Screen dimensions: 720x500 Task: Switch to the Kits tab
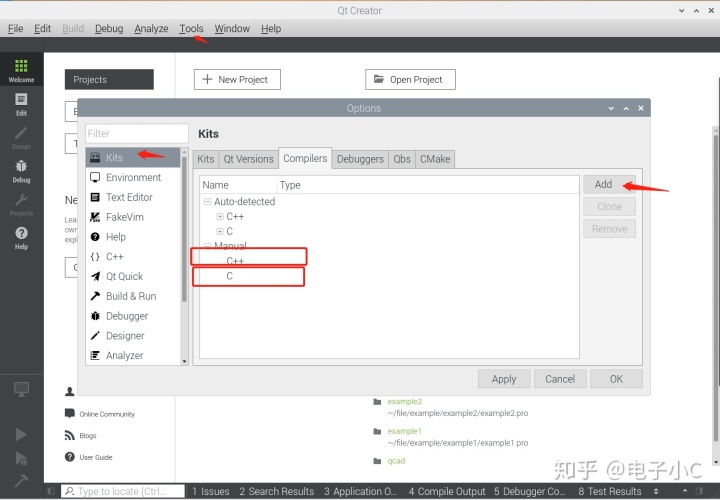(206, 159)
